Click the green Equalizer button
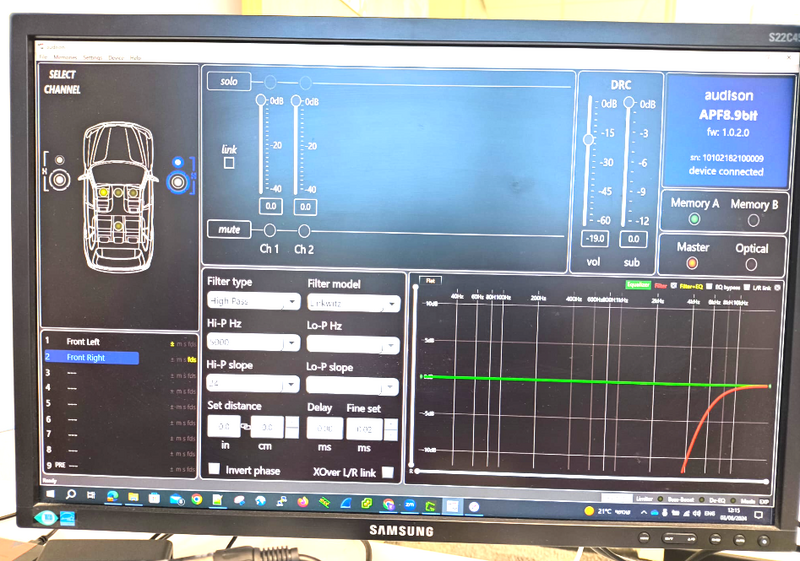 click(638, 285)
